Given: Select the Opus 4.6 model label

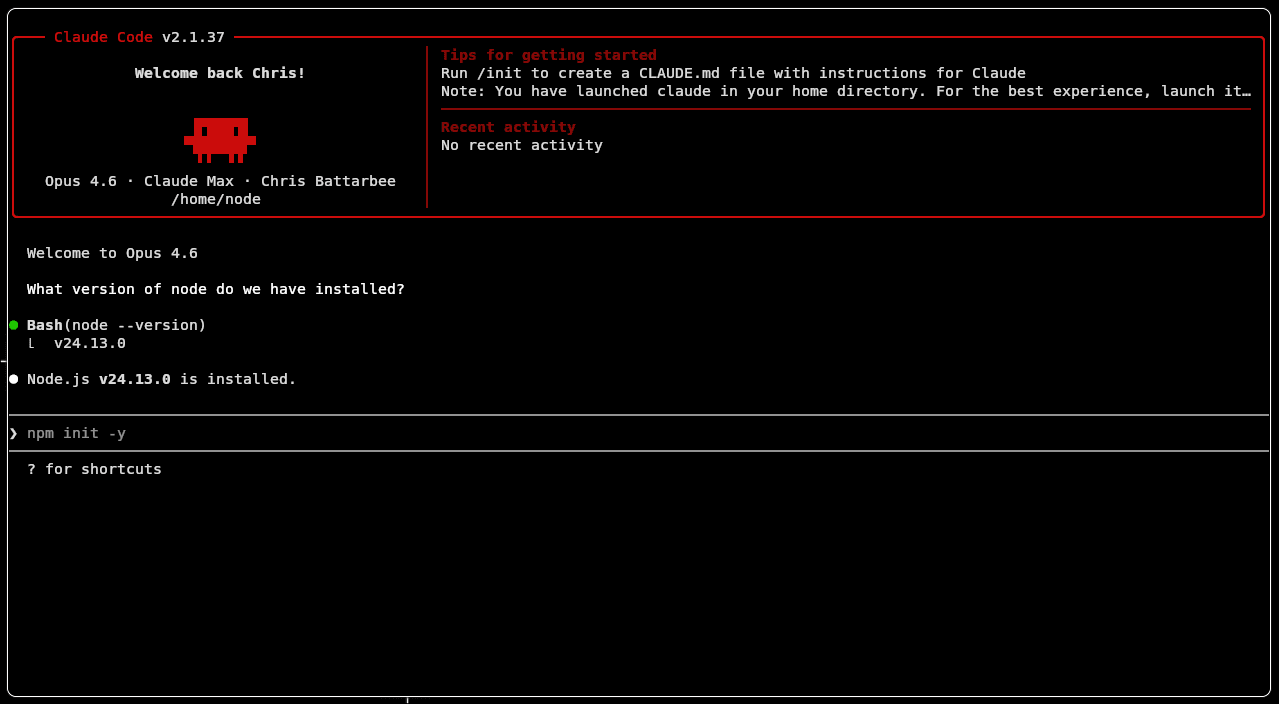Looking at the screenshot, I should [x=80, y=181].
